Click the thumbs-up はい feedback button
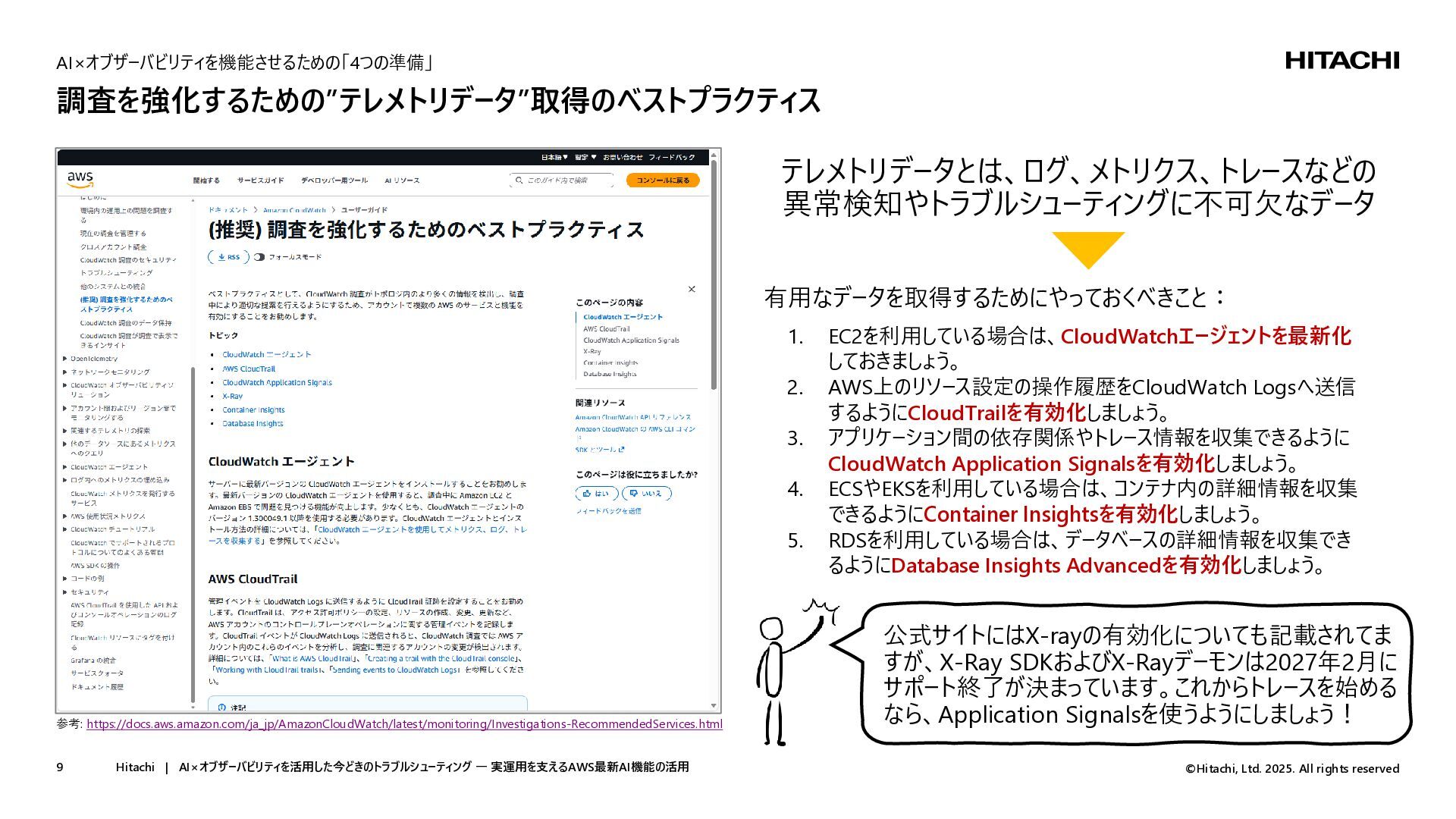This screenshot has height=819, width=1456. pos(596,494)
